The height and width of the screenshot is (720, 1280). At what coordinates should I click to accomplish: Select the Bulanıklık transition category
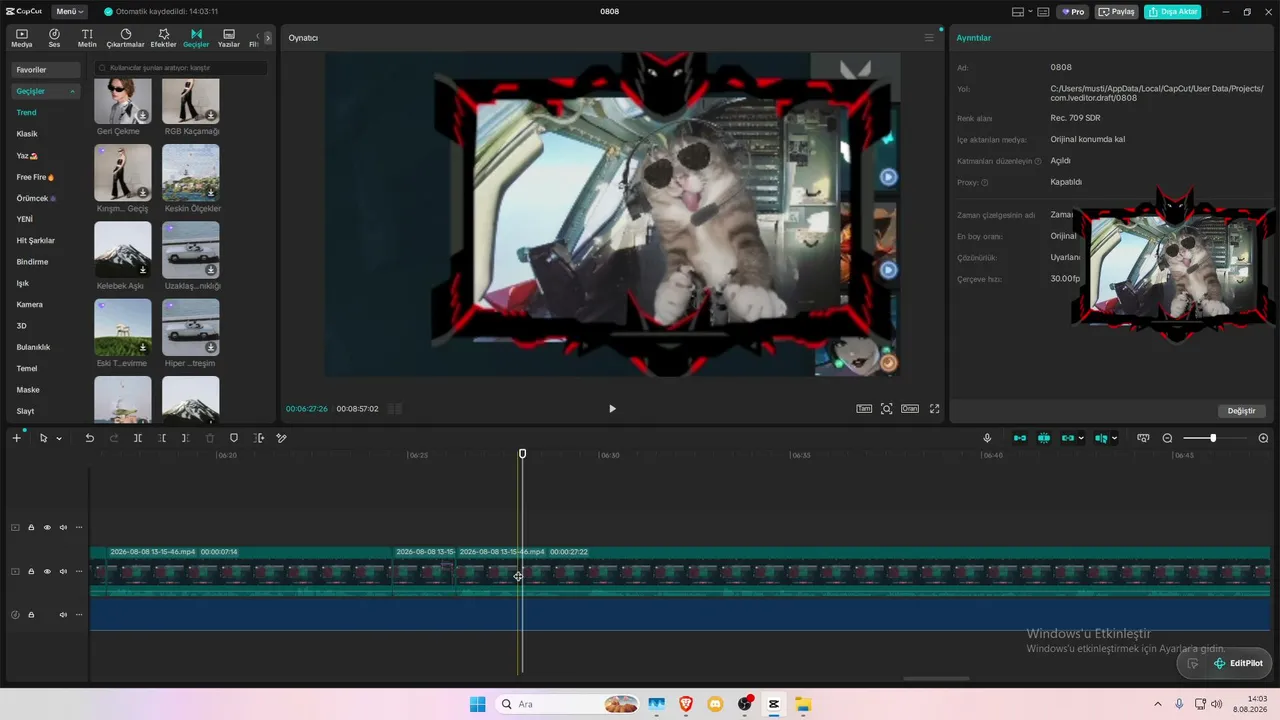point(33,347)
